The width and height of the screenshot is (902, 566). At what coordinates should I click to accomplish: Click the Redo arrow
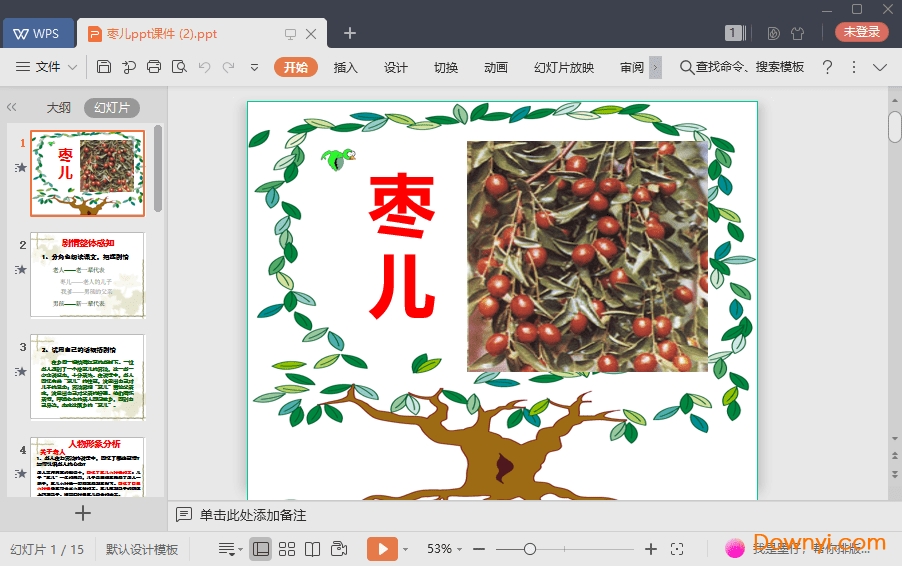228,67
